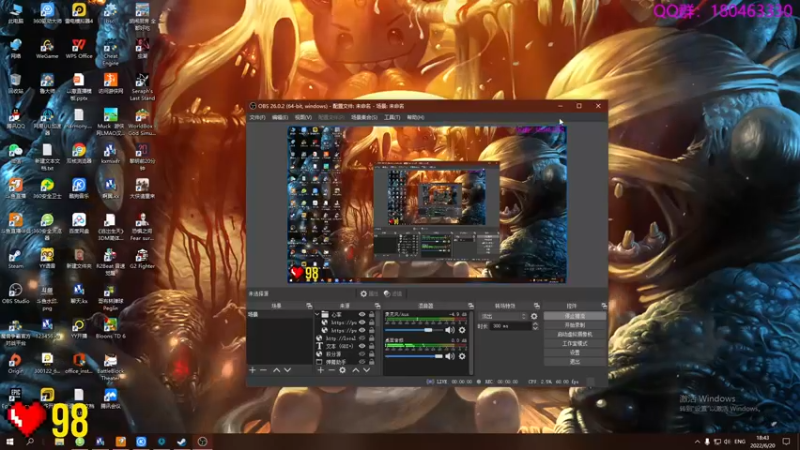
Task: Move source down in sources list
Action: [367, 370]
